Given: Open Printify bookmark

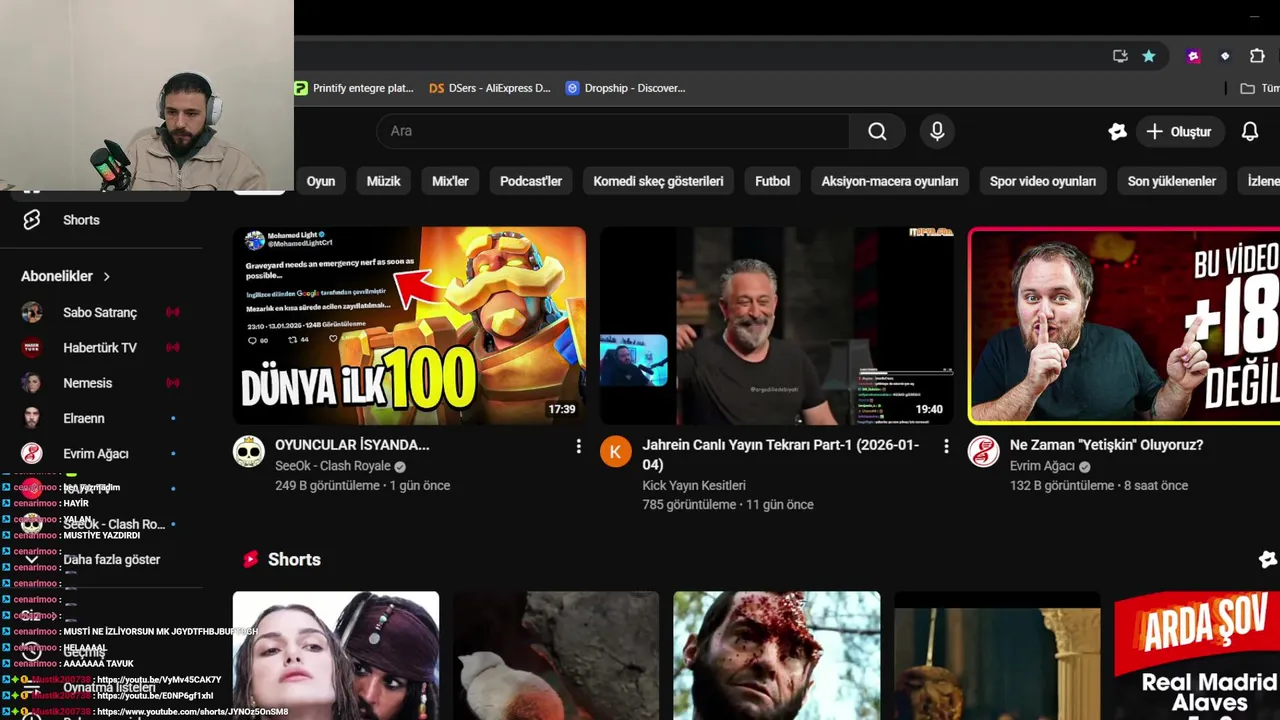Looking at the screenshot, I should [354, 88].
